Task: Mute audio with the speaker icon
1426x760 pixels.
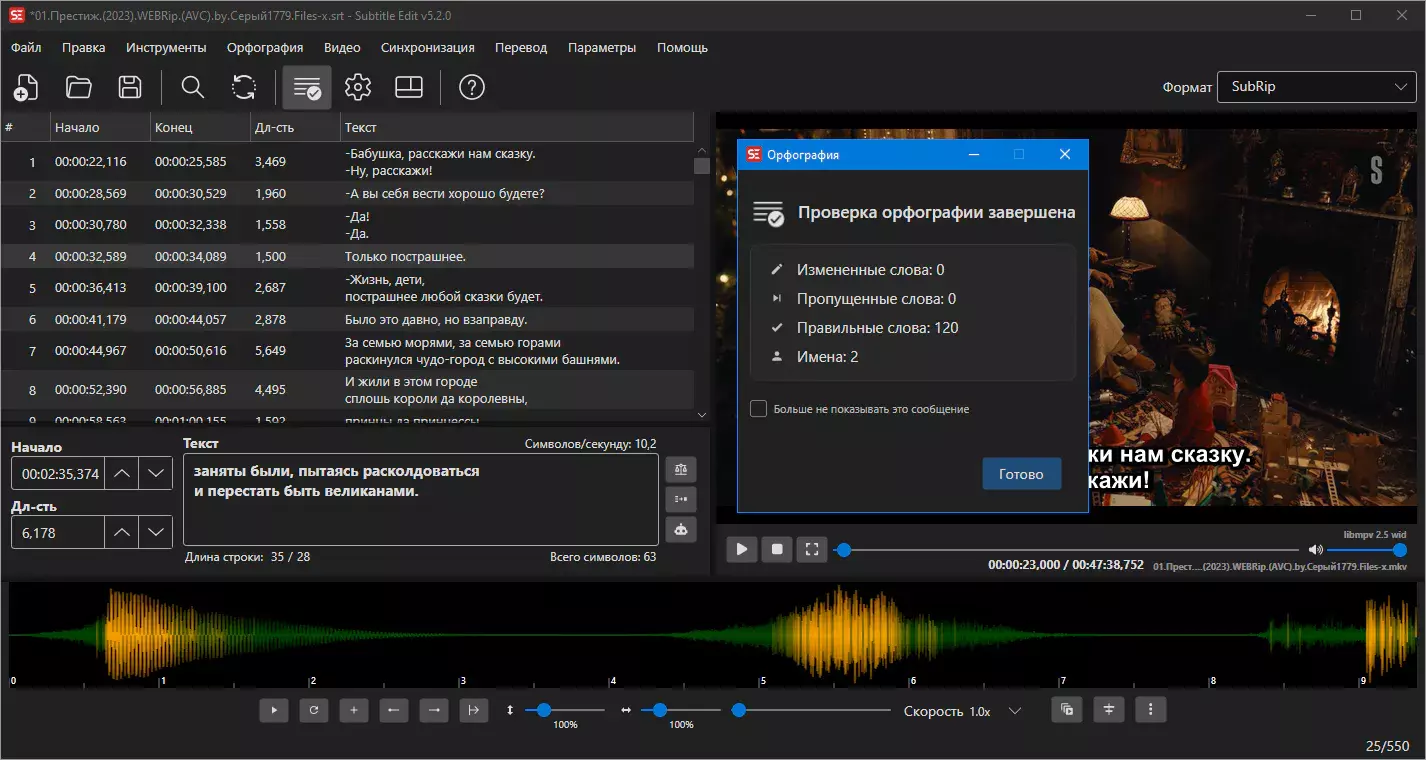Action: (x=1315, y=550)
